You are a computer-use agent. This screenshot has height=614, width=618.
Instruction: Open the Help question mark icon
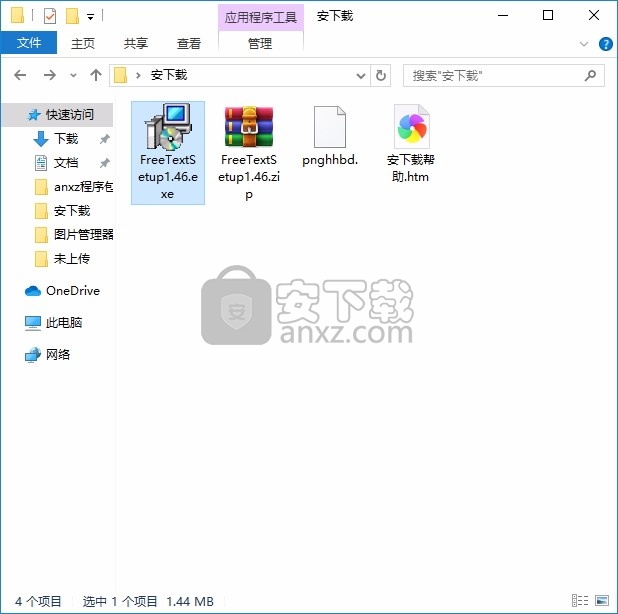tap(605, 44)
